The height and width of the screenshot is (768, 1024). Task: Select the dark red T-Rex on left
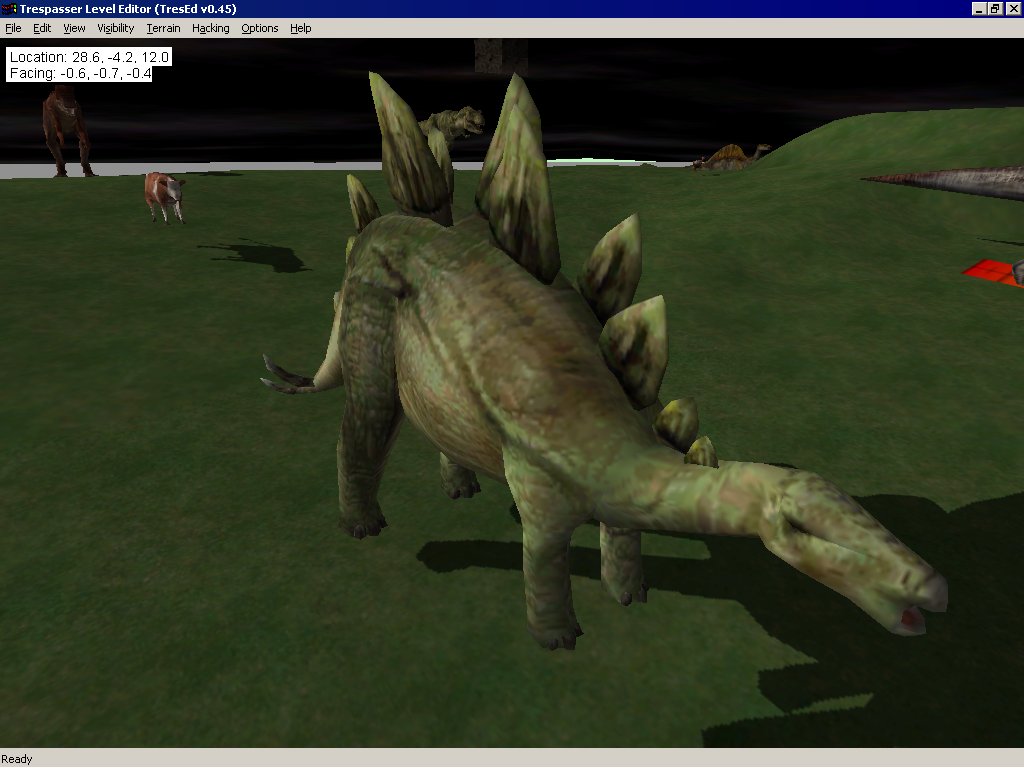point(65,131)
